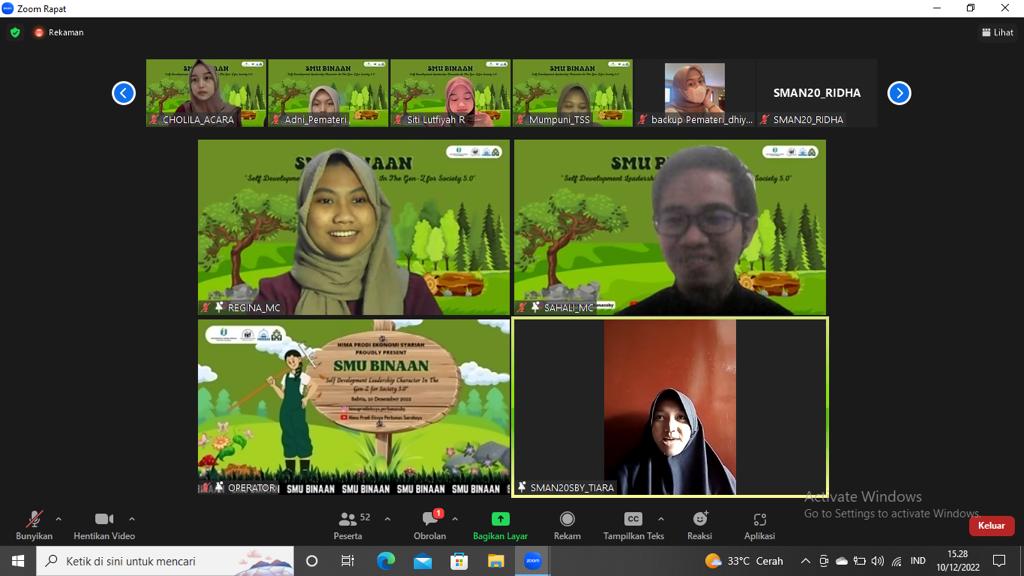The height and width of the screenshot is (576, 1024).
Task: Click the Rekaman recording indicator
Action: coord(59,32)
